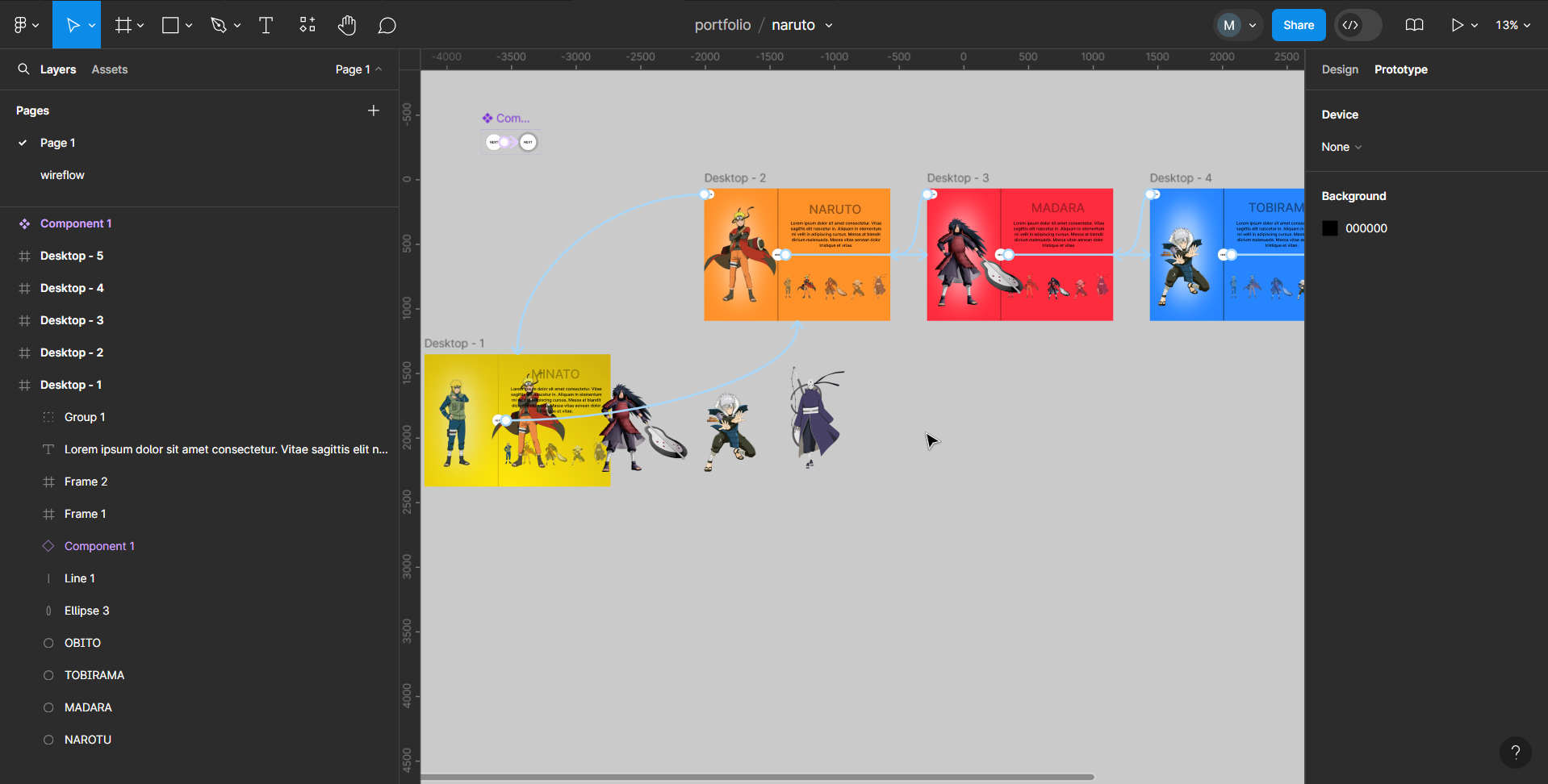Screen dimensions: 1548x784
Task: Click the Share button
Action: tap(1299, 25)
